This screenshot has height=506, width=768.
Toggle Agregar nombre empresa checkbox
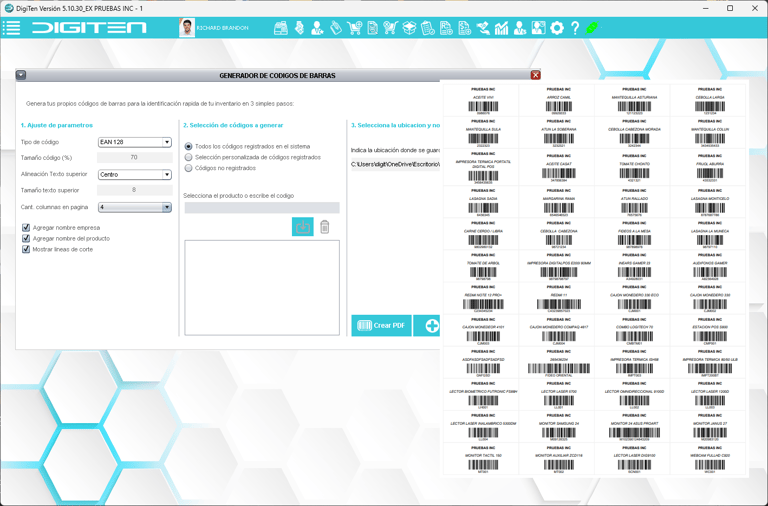tap(26, 227)
